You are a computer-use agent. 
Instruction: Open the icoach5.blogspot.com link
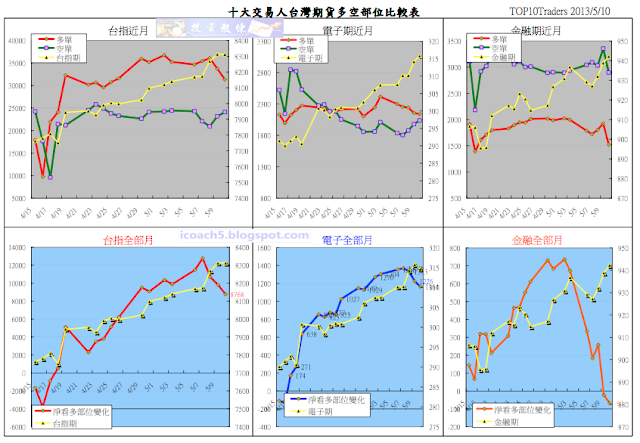click(244, 236)
